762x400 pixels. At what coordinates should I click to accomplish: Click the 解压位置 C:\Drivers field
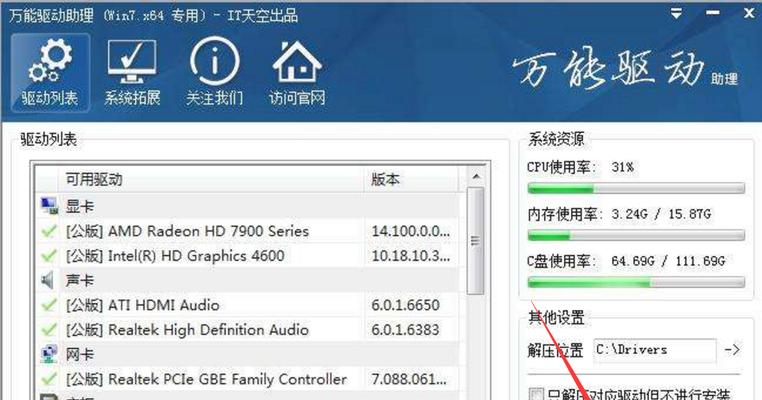(x=655, y=349)
